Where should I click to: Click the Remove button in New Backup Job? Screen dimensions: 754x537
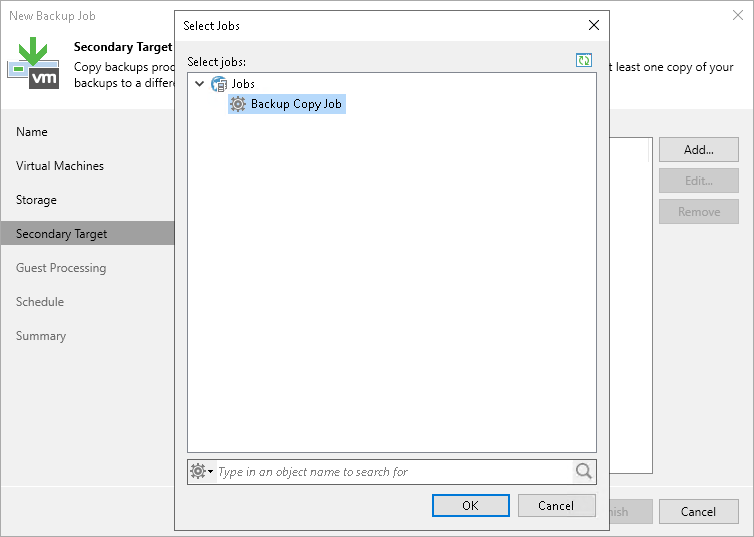point(699,212)
